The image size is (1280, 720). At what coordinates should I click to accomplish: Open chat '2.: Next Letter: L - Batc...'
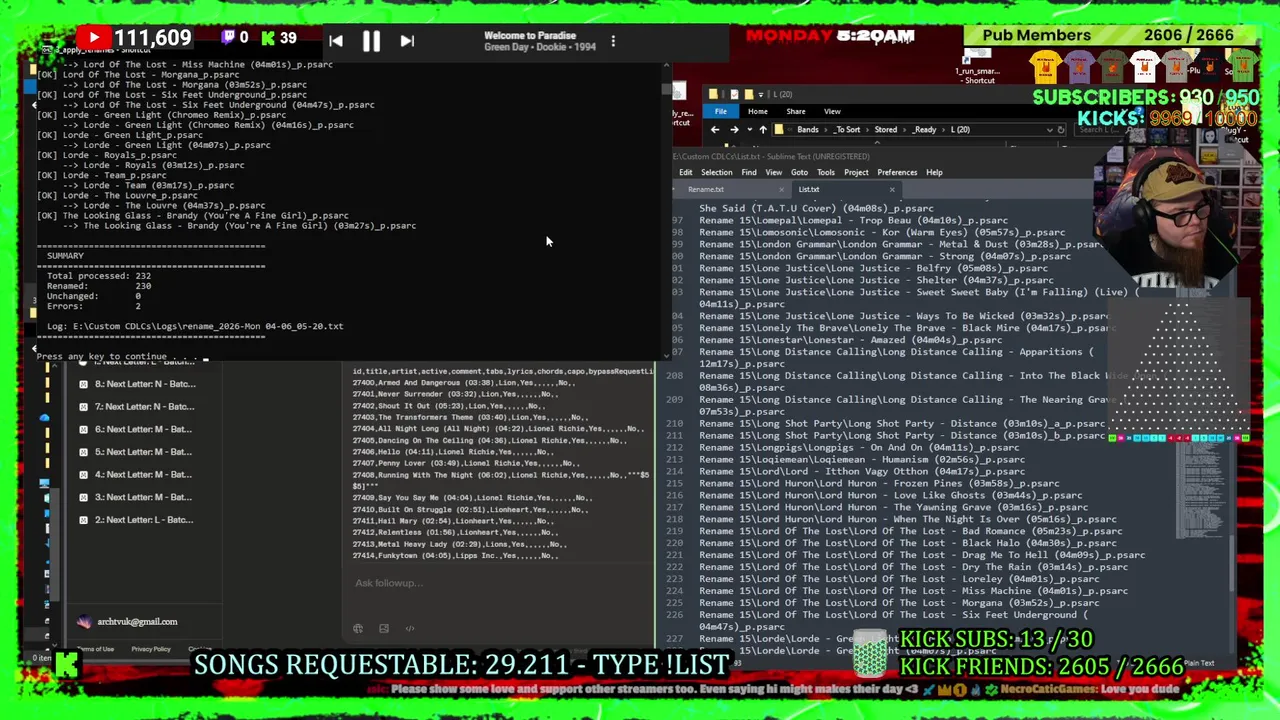tap(144, 520)
